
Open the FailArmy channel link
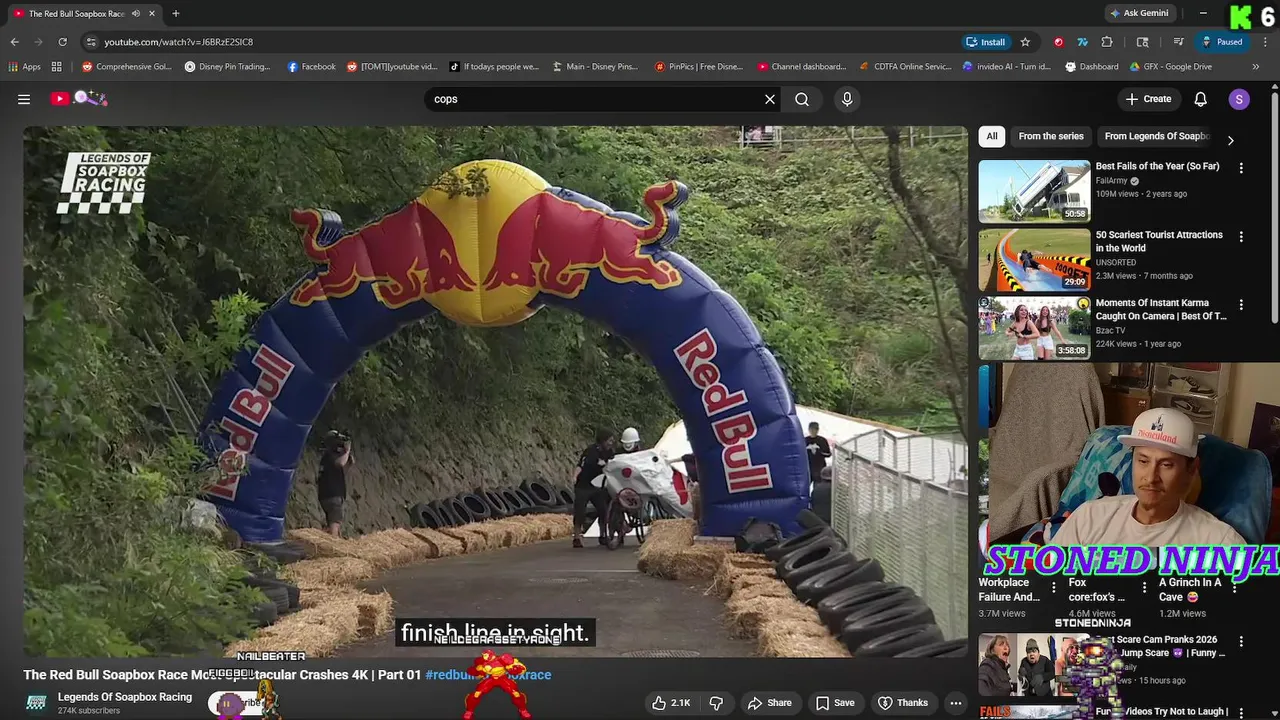coord(1111,181)
